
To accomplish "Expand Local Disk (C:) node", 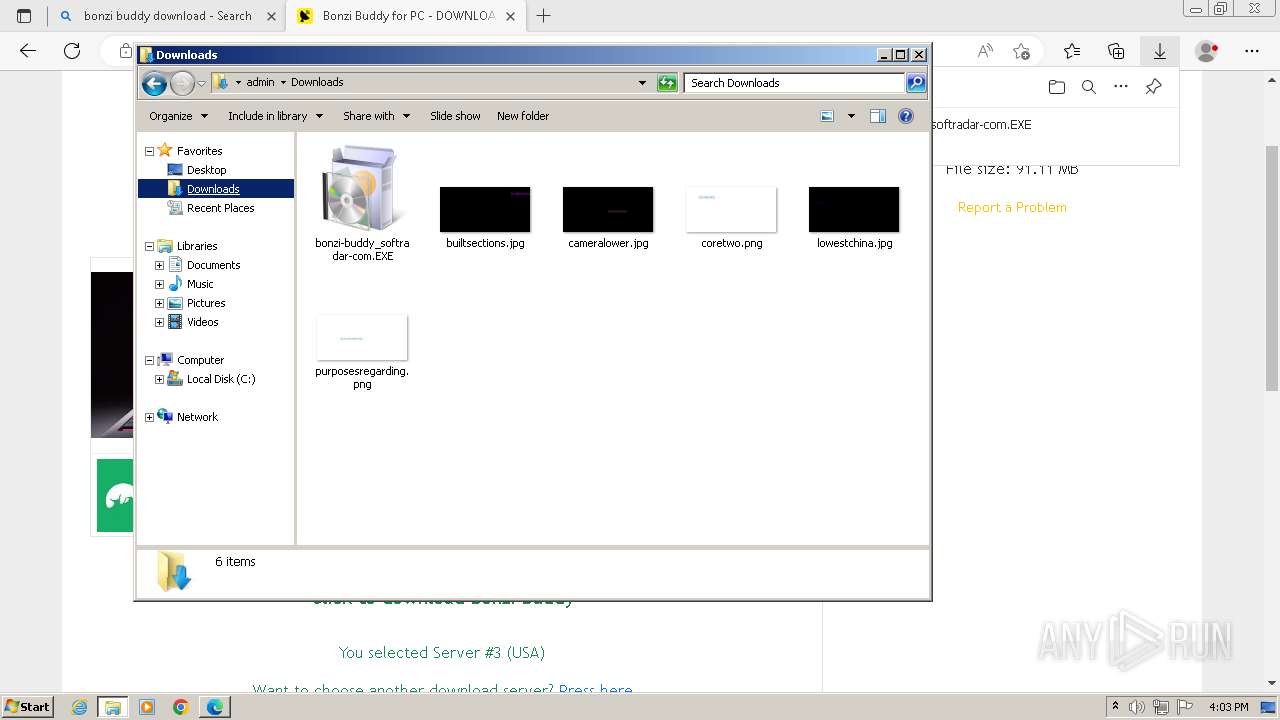I will click(x=159, y=379).
